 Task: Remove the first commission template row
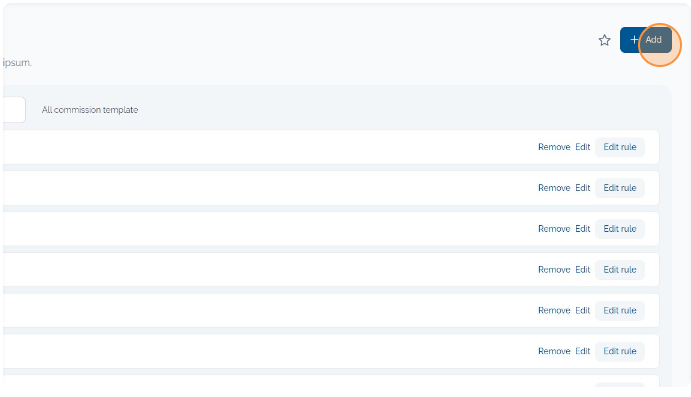pos(554,147)
